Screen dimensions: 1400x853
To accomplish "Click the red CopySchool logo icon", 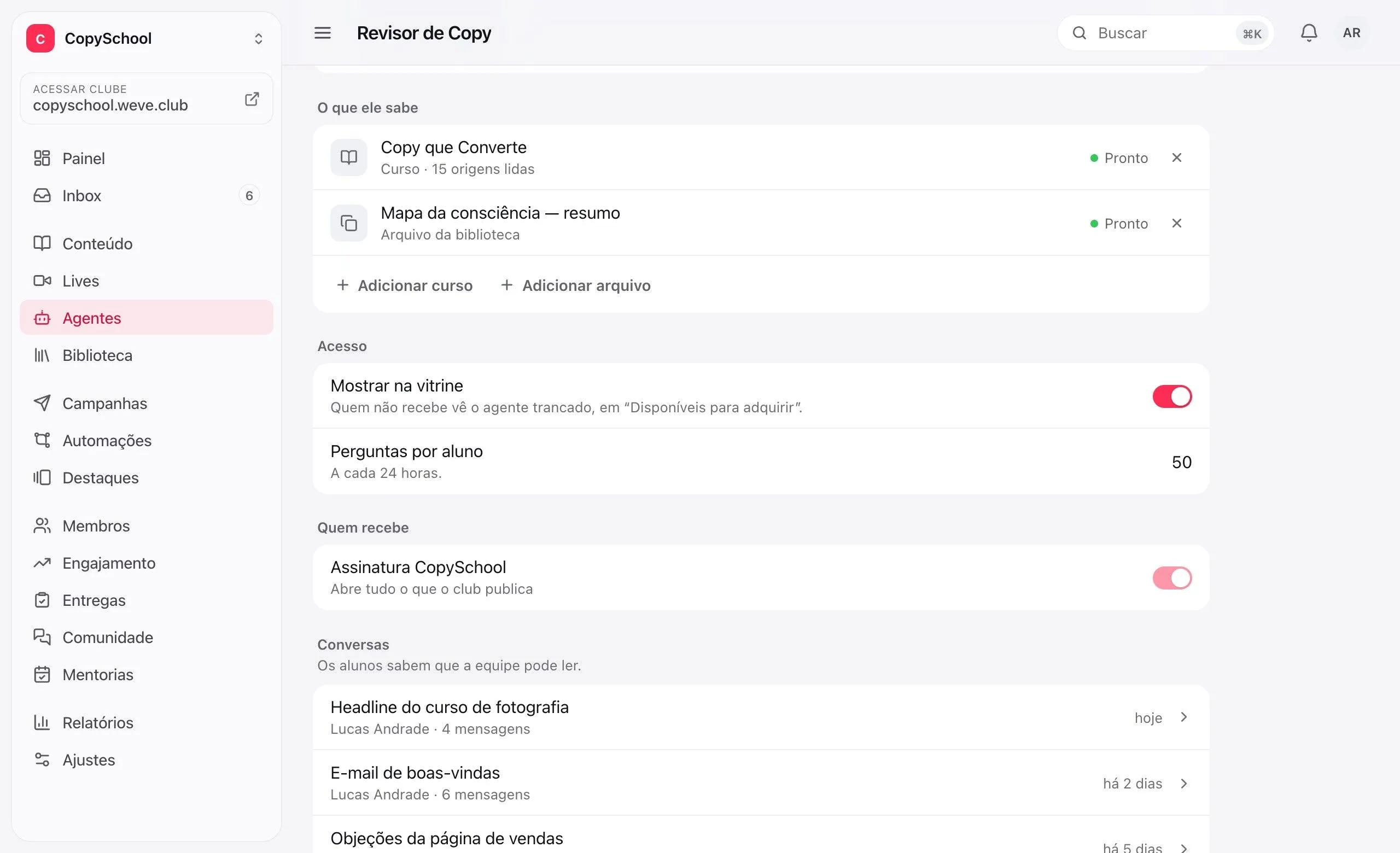I will coord(40,38).
